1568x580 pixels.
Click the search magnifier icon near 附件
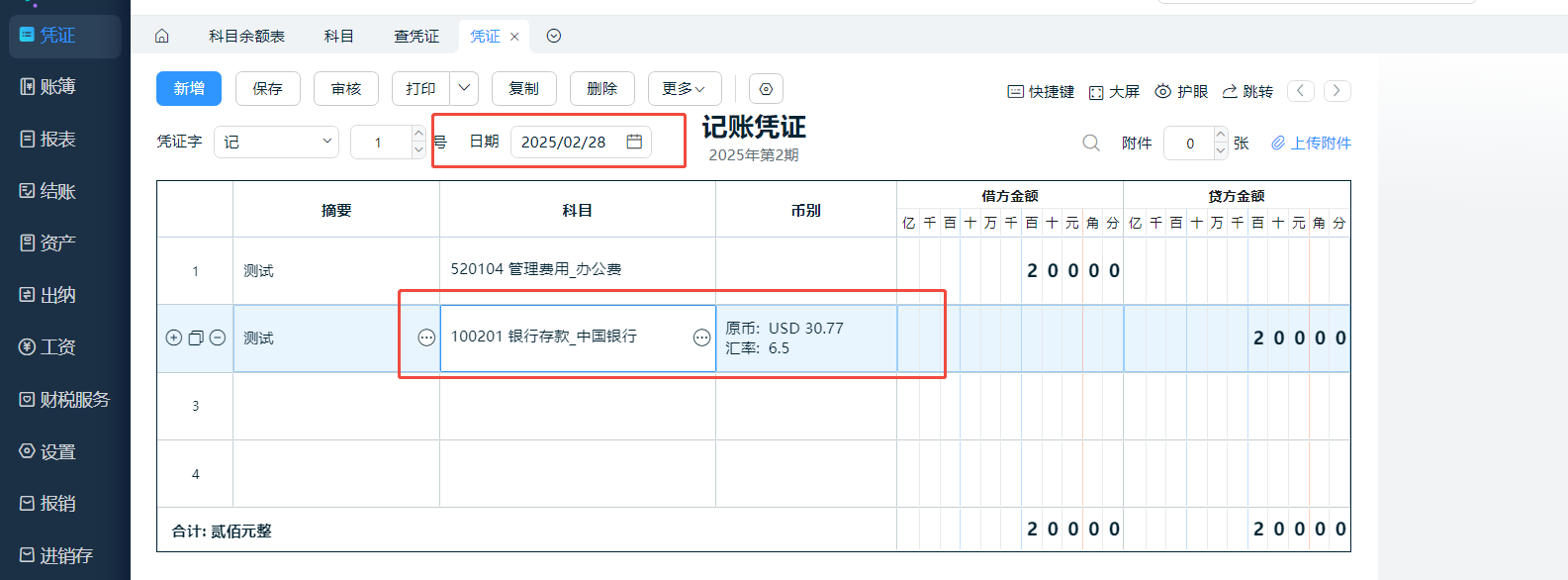pyautogui.click(x=1091, y=143)
